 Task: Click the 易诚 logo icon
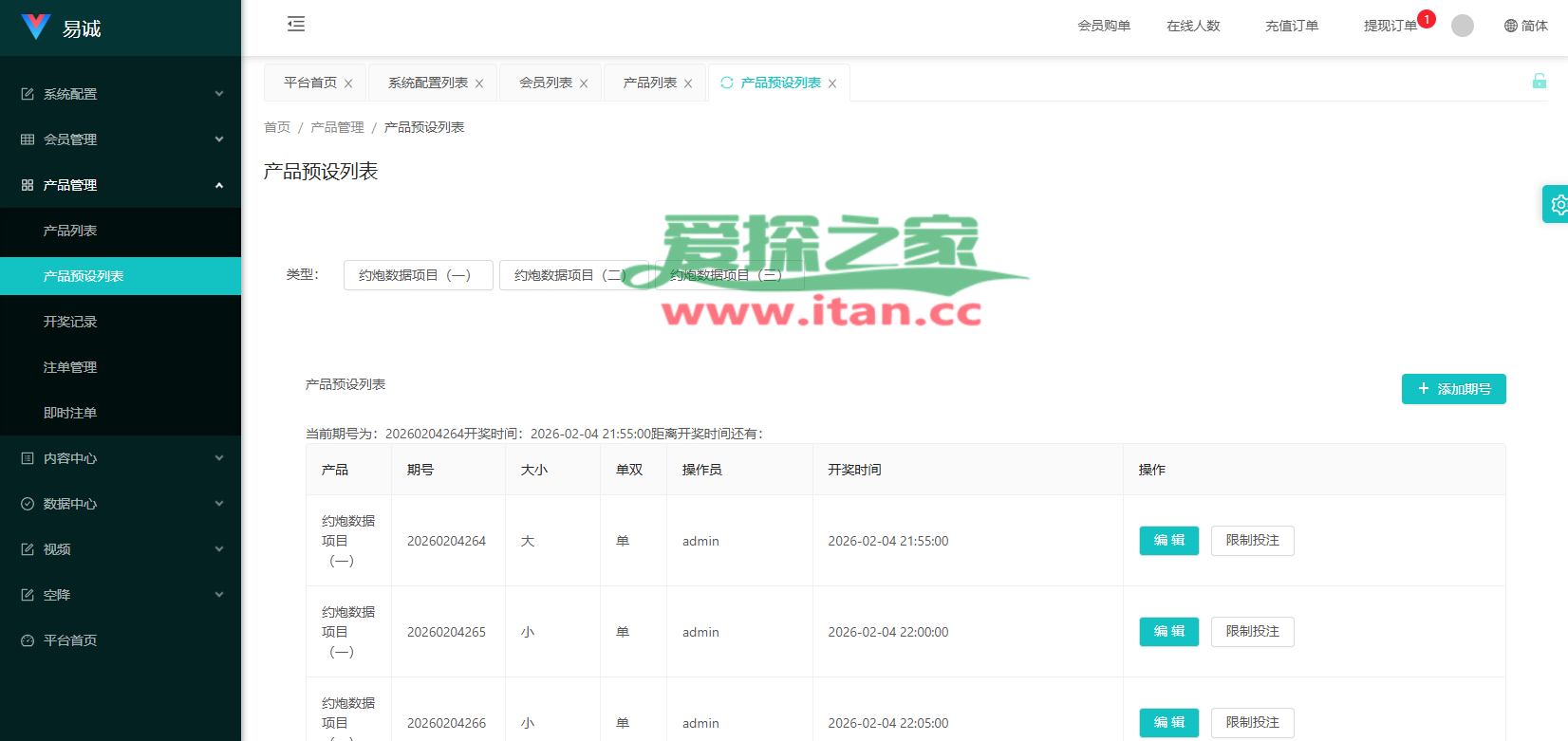35,28
